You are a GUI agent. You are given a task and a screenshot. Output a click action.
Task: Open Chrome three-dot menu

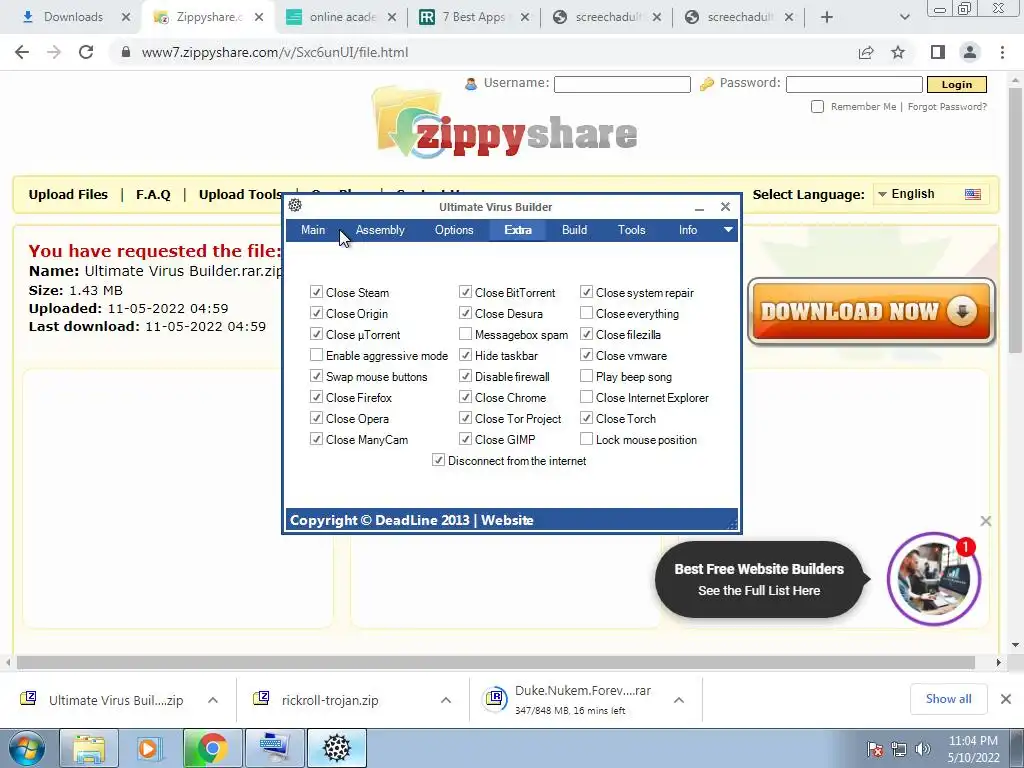click(1002, 52)
